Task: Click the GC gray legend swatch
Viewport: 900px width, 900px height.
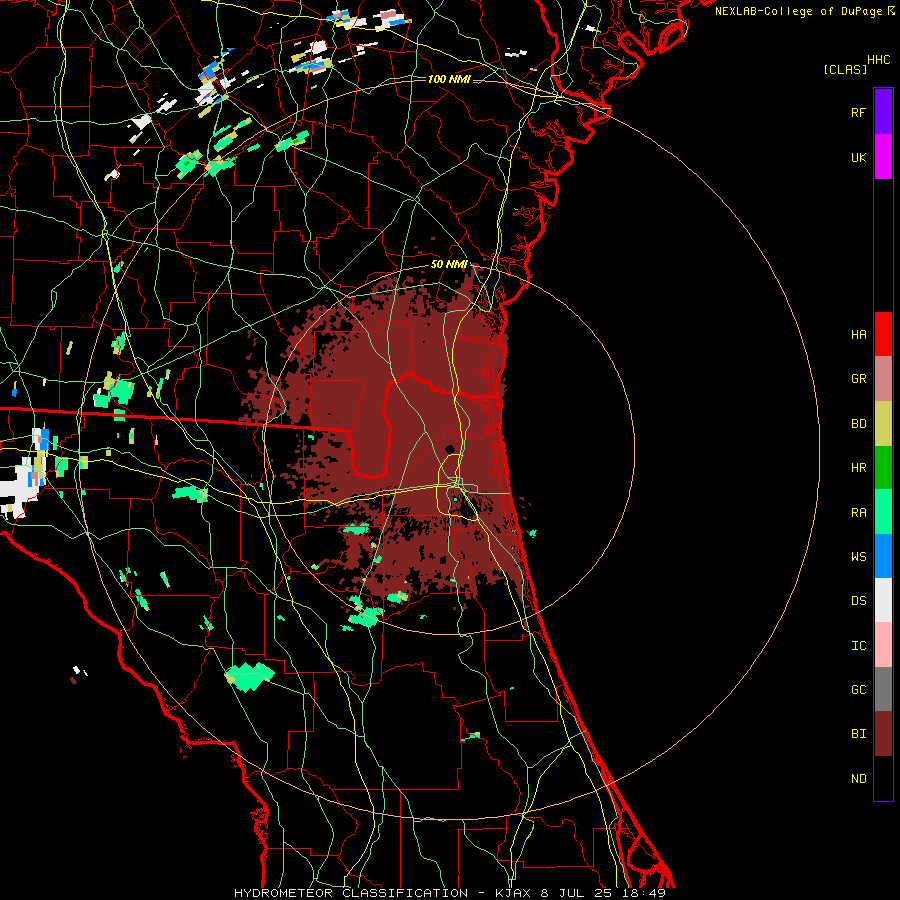Action: coord(883,689)
